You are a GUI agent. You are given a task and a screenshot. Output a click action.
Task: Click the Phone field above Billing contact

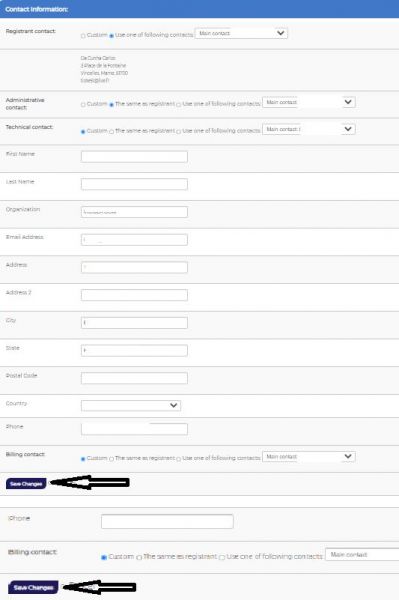point(134,429)
